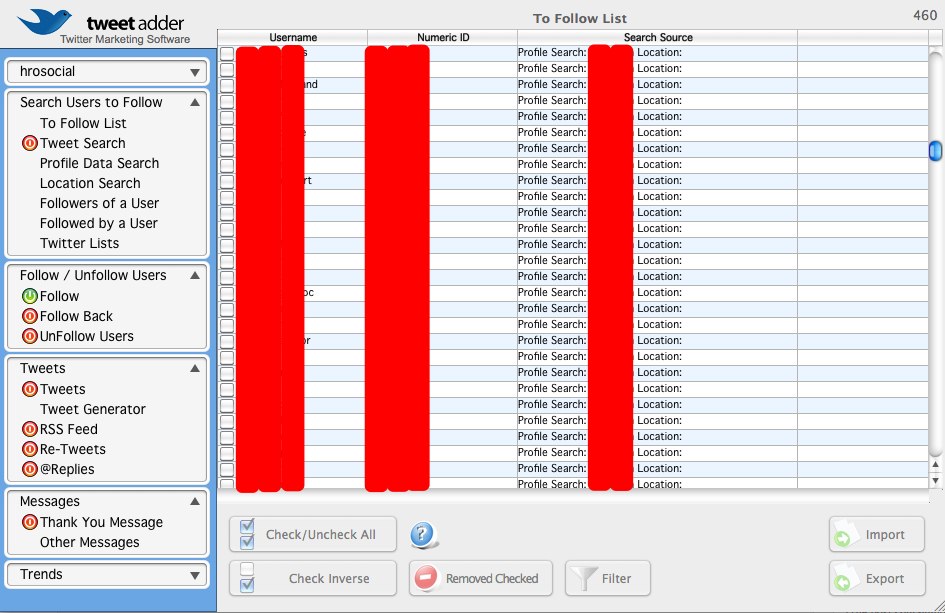Open the hrosocial account dropdown
Screen dimensions: 945x613
pyautogui.click(x=107, y=72)
